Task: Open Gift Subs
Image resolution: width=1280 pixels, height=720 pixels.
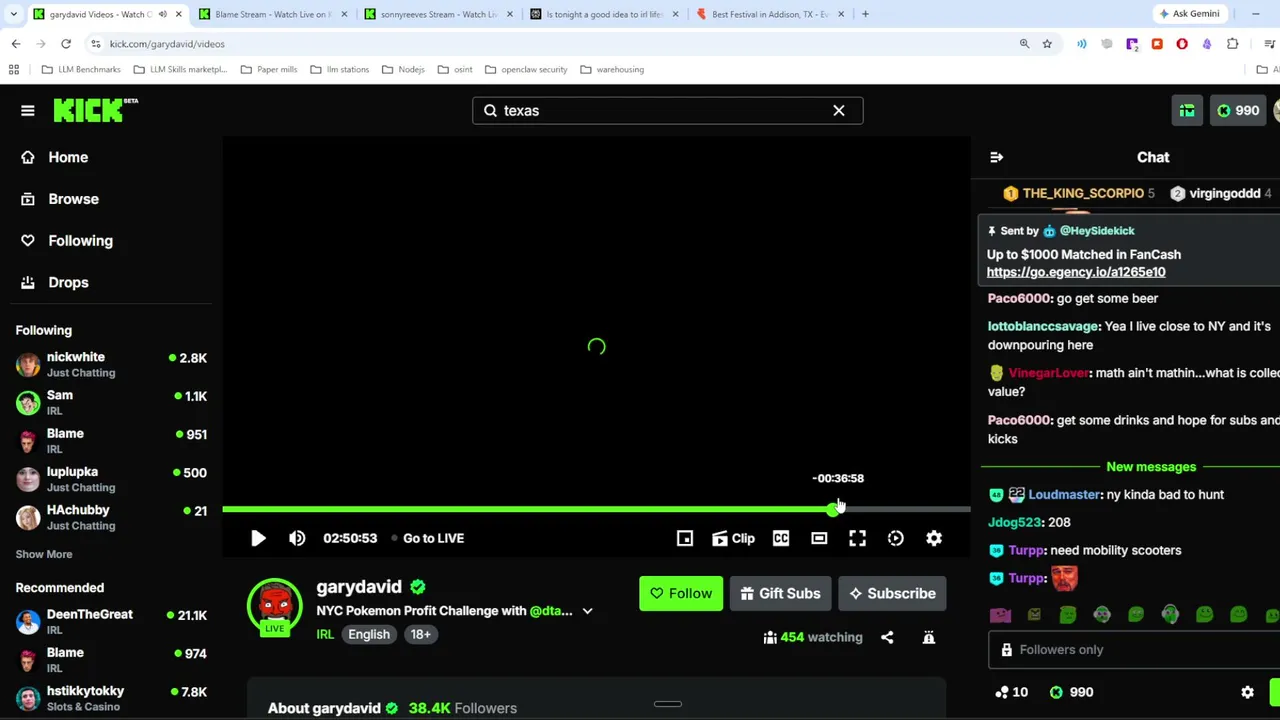Action: pos(780,594)
